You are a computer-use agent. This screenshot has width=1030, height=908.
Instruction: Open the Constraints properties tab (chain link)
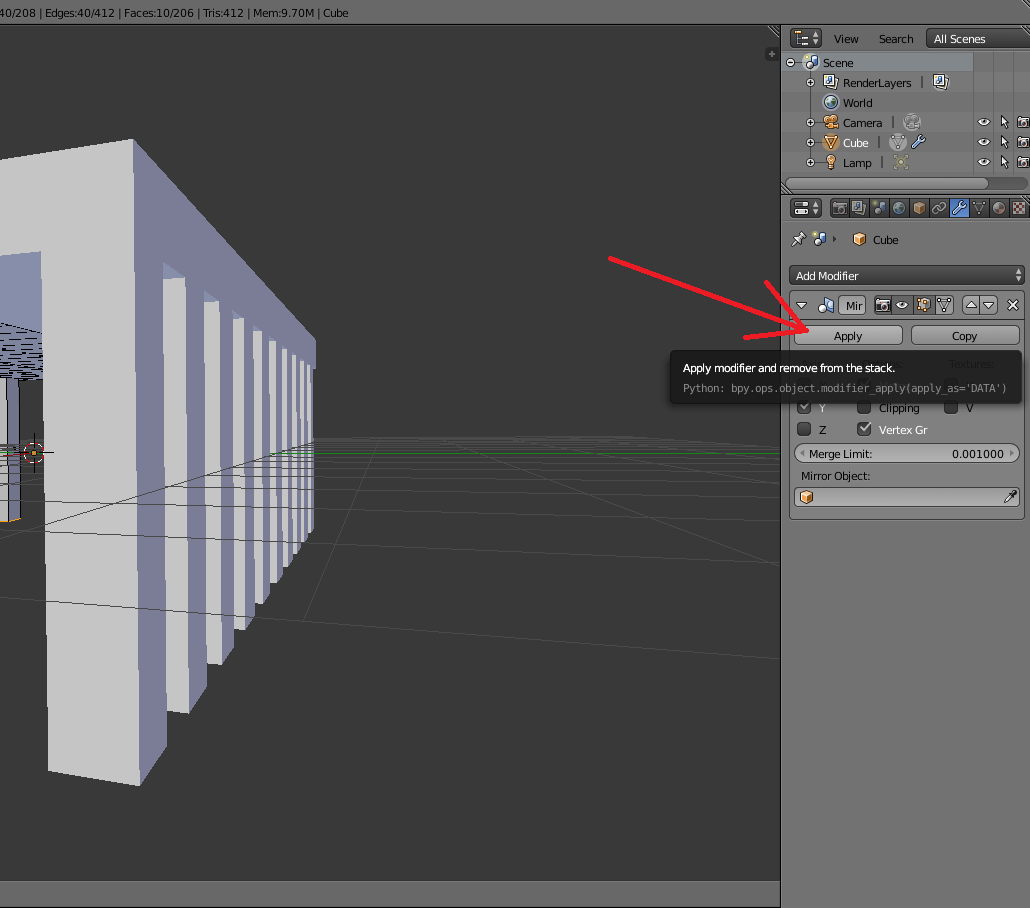click(939, 208)
